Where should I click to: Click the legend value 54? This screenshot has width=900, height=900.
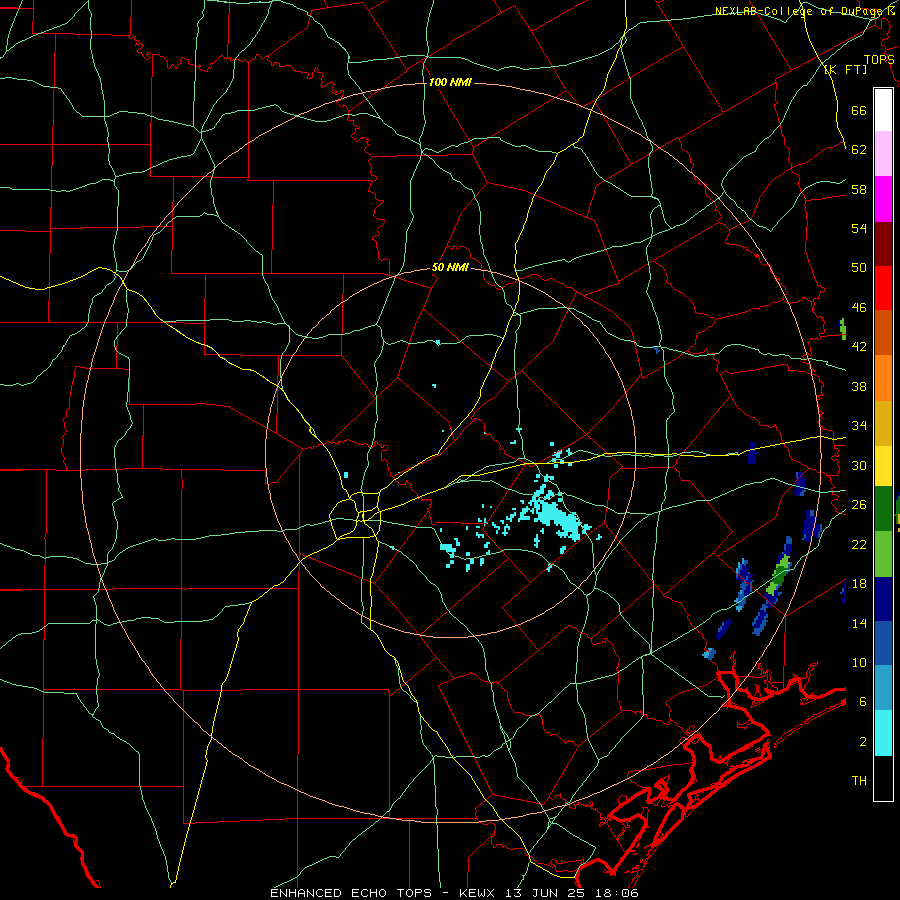[859, 228]
